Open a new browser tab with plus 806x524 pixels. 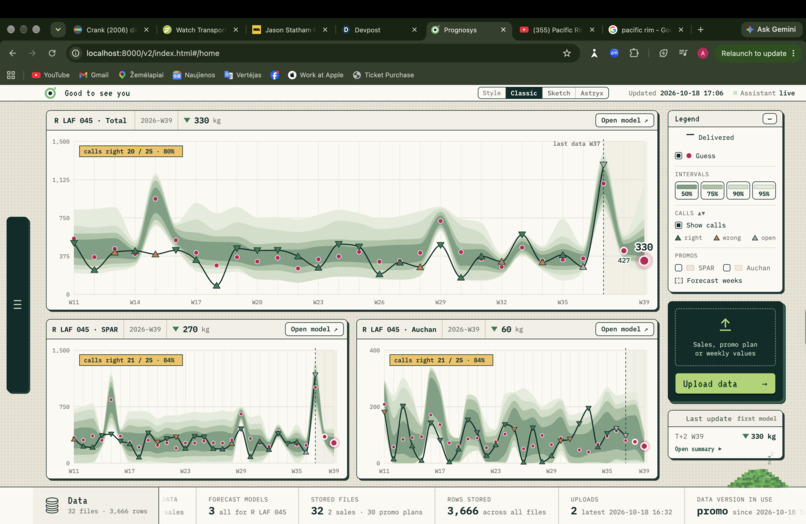700,30
